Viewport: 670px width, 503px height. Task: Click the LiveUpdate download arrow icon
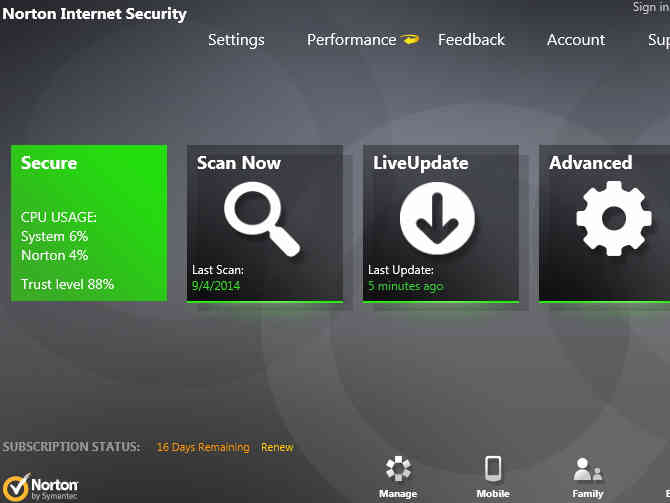tap(438, 219)
